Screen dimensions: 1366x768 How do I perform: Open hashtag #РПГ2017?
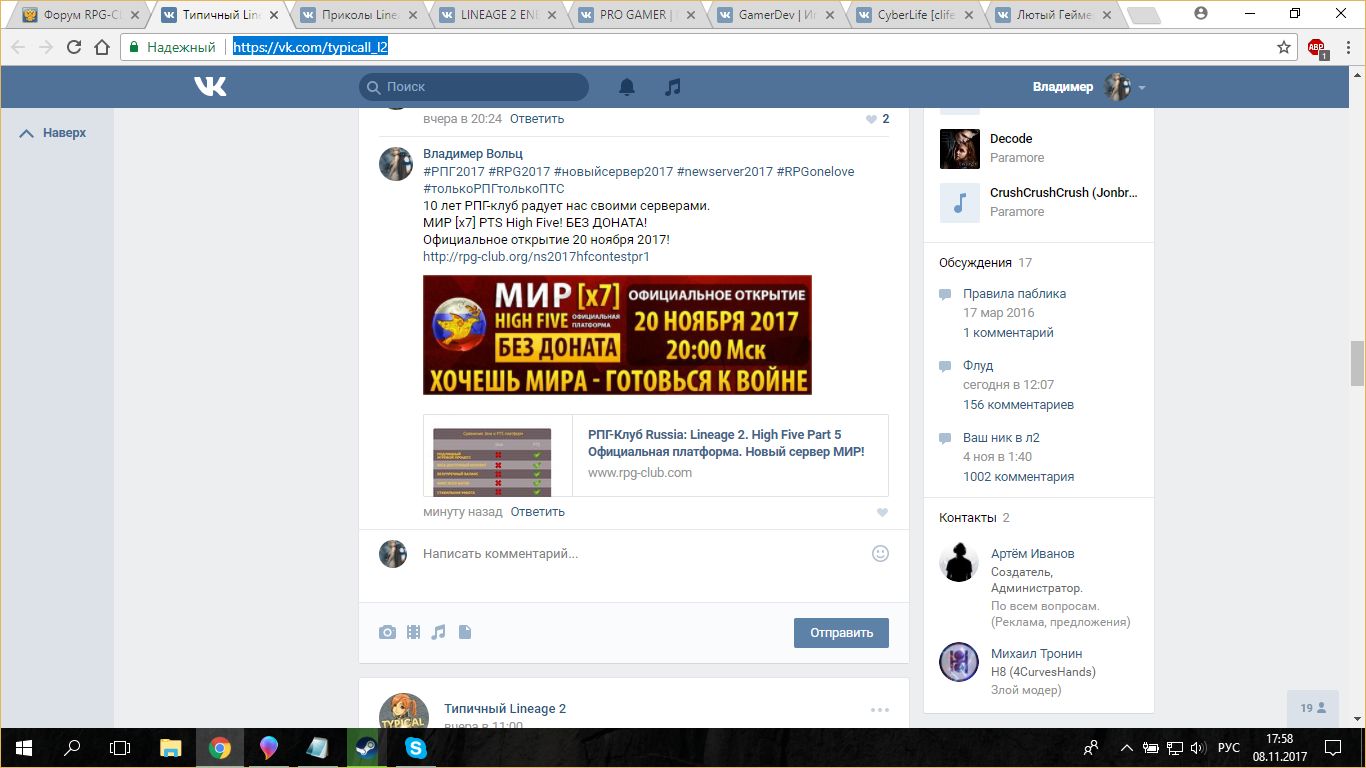(x=454, y=172)
